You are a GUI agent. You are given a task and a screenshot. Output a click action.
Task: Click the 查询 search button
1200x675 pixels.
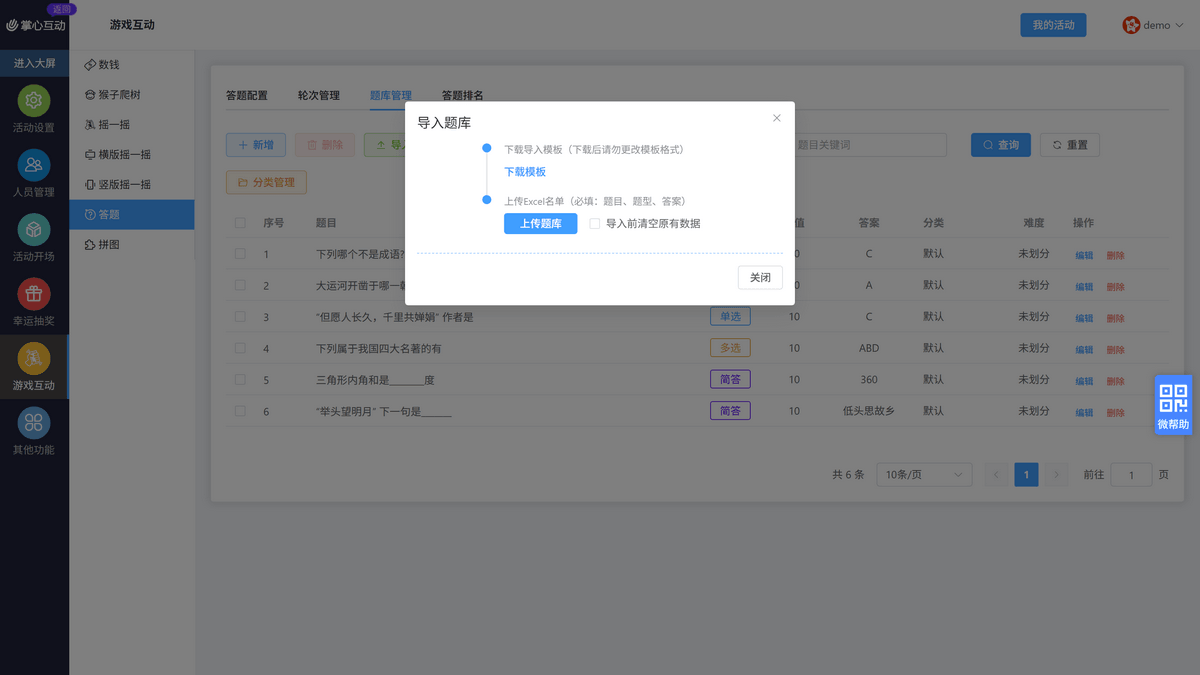(1001, 145)
